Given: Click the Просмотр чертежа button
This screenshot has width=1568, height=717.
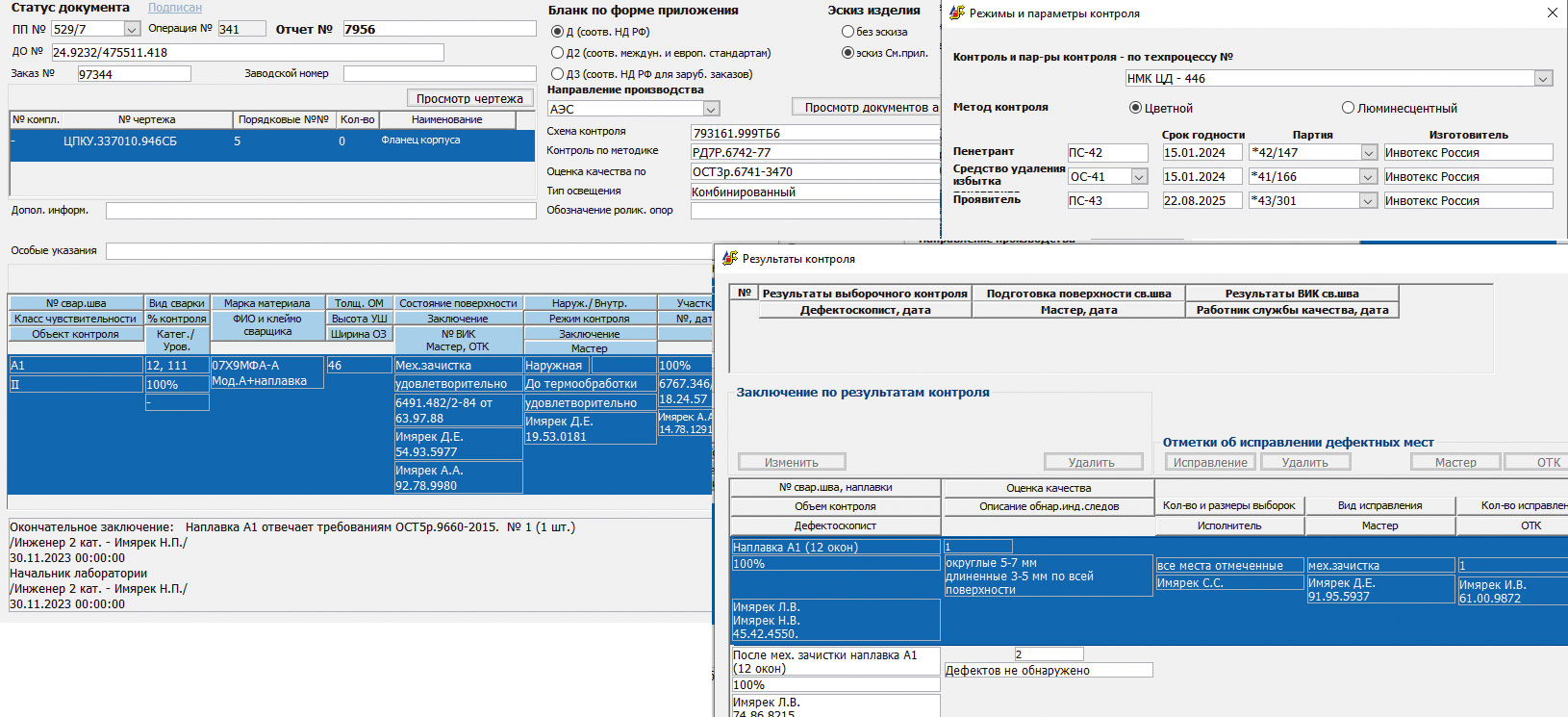Looking at the screenshot, I should tap(469, 98).
